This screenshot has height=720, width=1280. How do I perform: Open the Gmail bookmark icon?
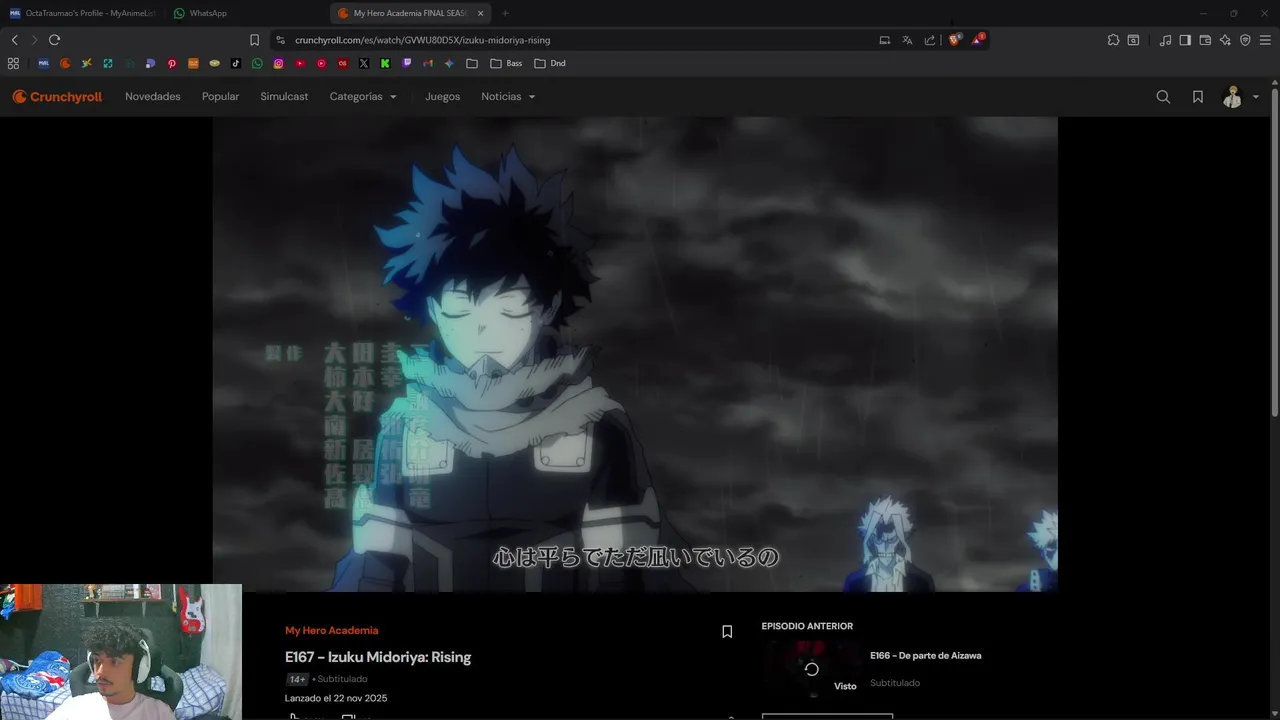[428, 63]
